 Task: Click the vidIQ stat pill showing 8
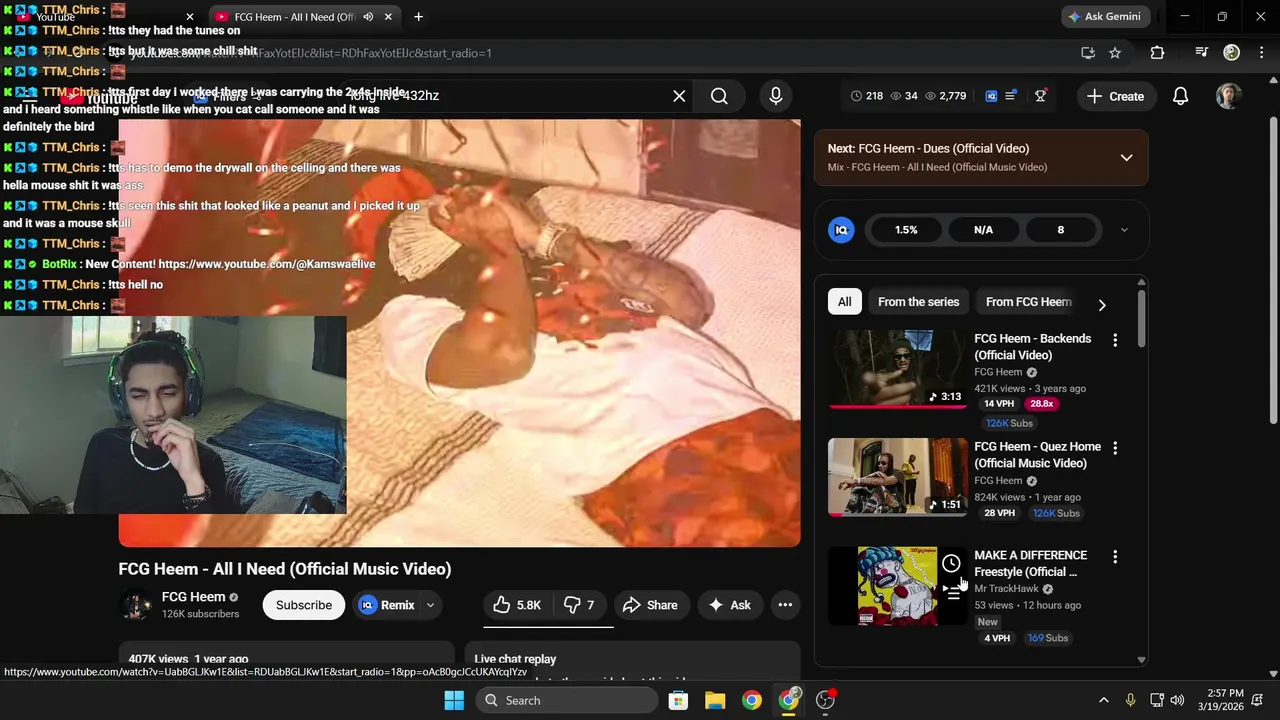pos(1061,230)
